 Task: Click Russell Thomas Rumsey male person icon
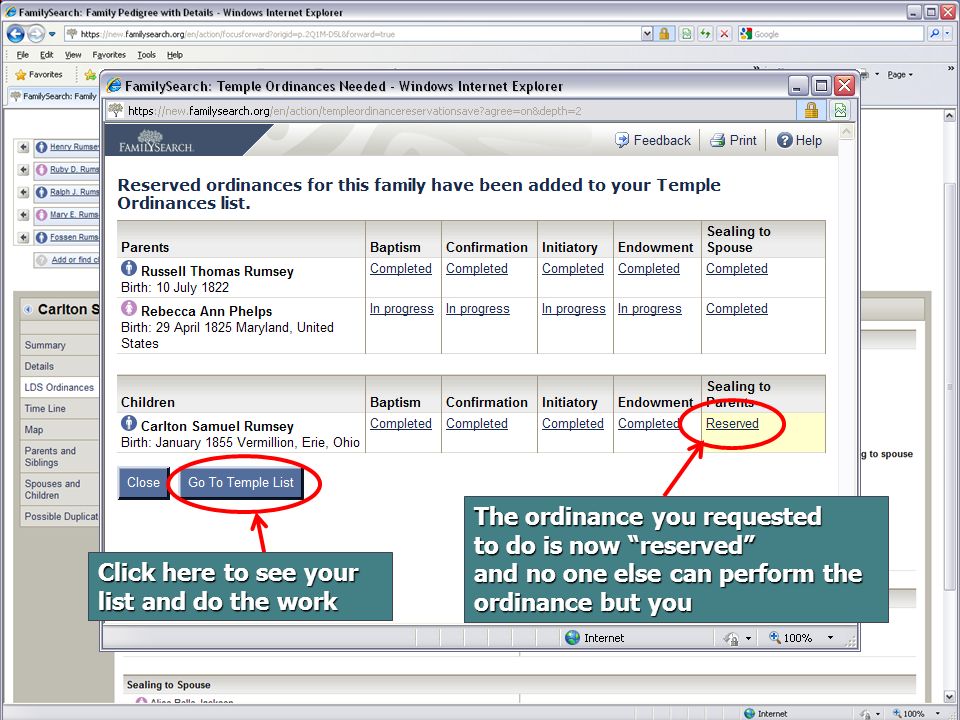click(x=129, y=268)
